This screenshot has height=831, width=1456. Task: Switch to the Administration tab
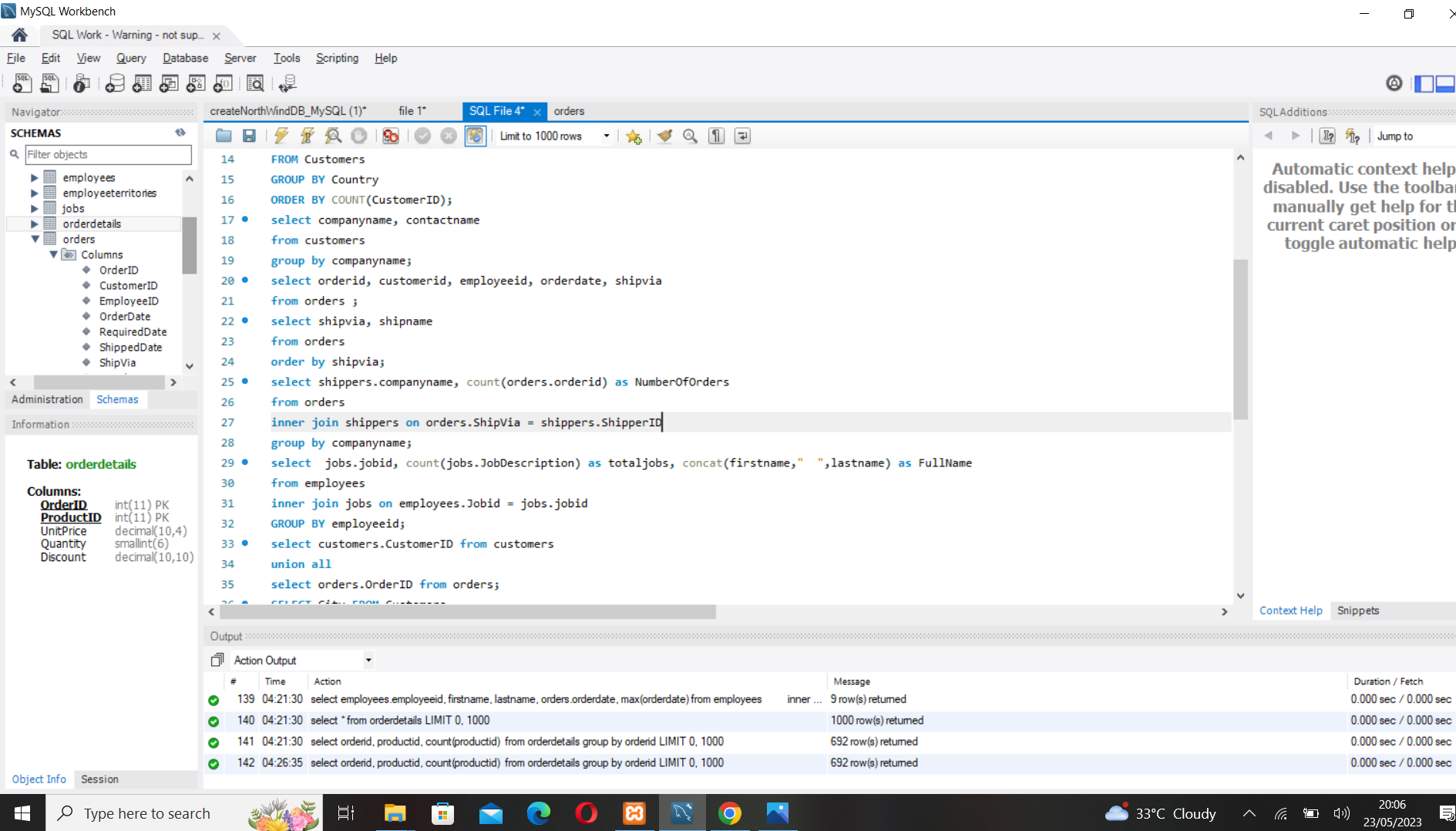point(47,399)
